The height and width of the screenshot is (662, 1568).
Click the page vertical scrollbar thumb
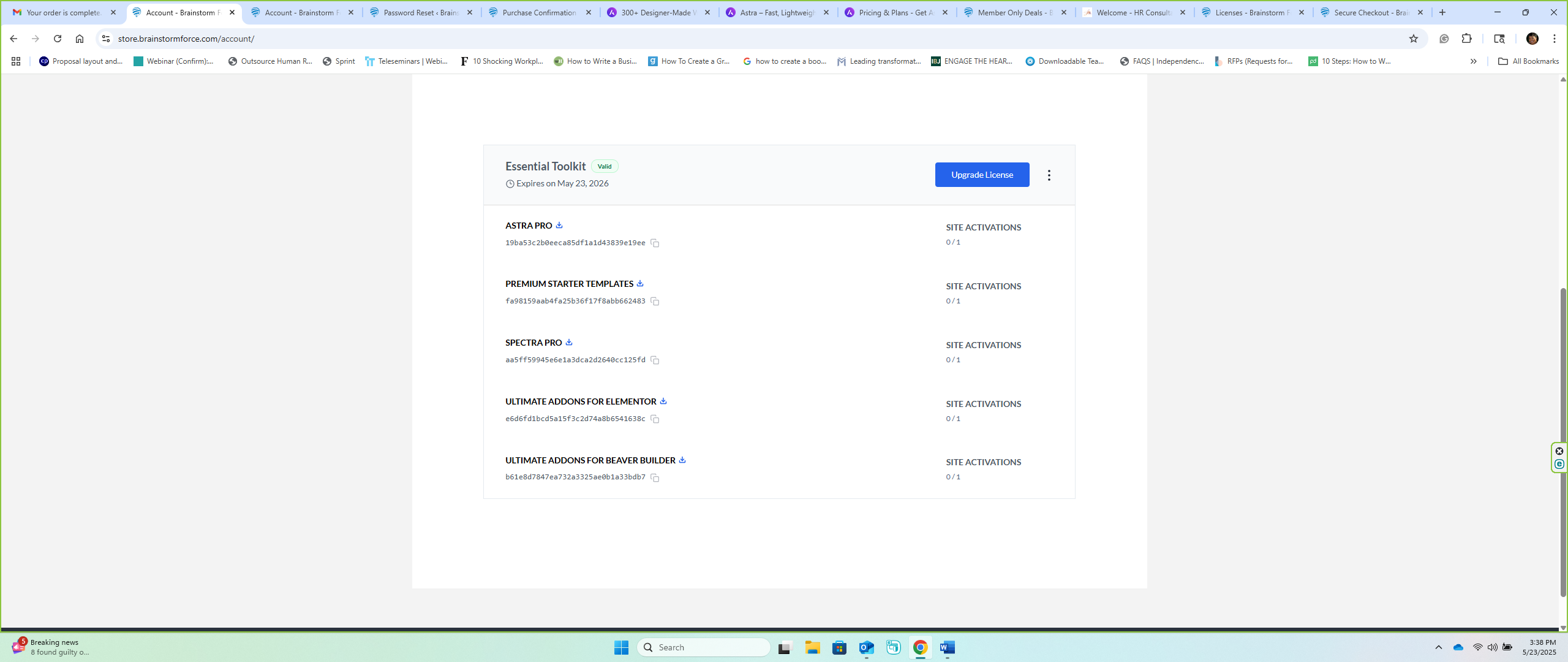pos(1562,441)
